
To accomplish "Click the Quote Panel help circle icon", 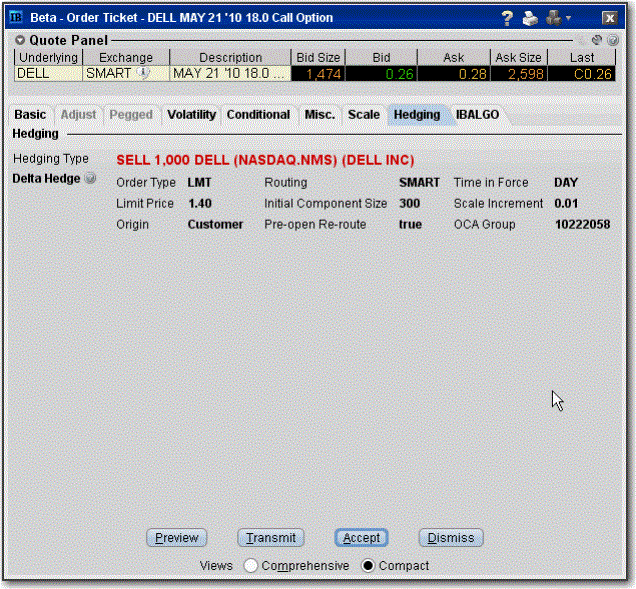I will (613, 40).
